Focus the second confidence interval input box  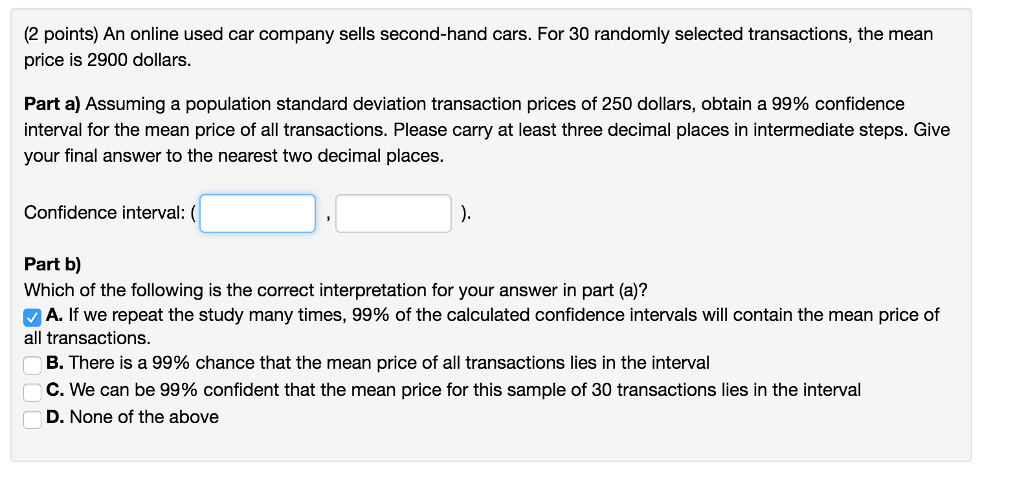coord(393,213)
